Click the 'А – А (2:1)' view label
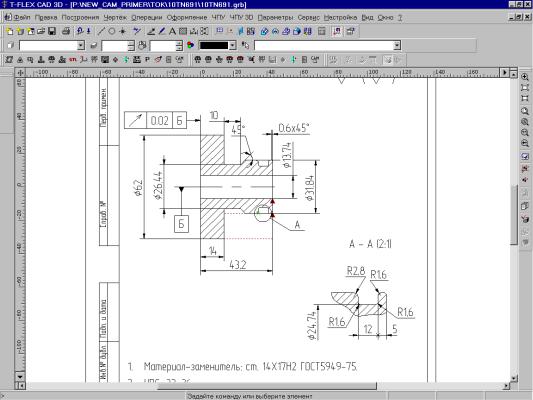This screenshot has width=533, height=400. click(370, 244)
